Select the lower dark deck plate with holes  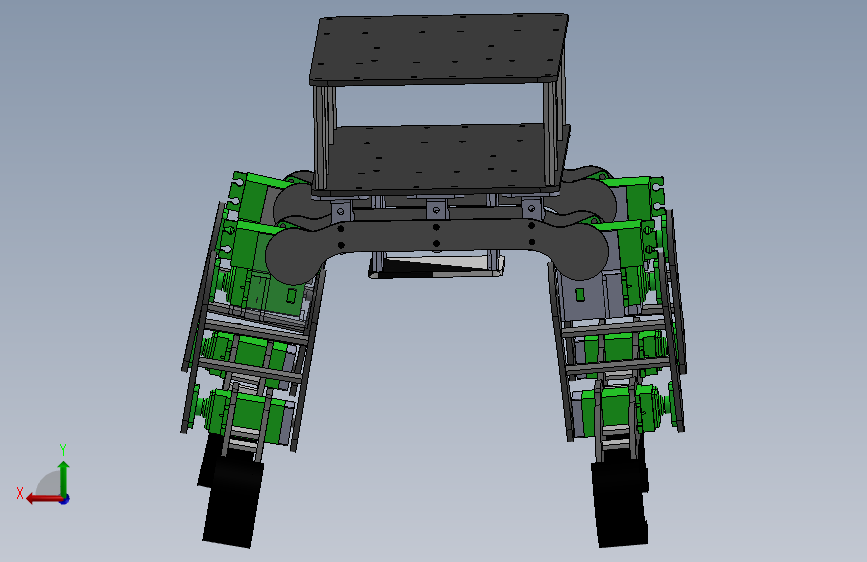(x=442, y=158)
